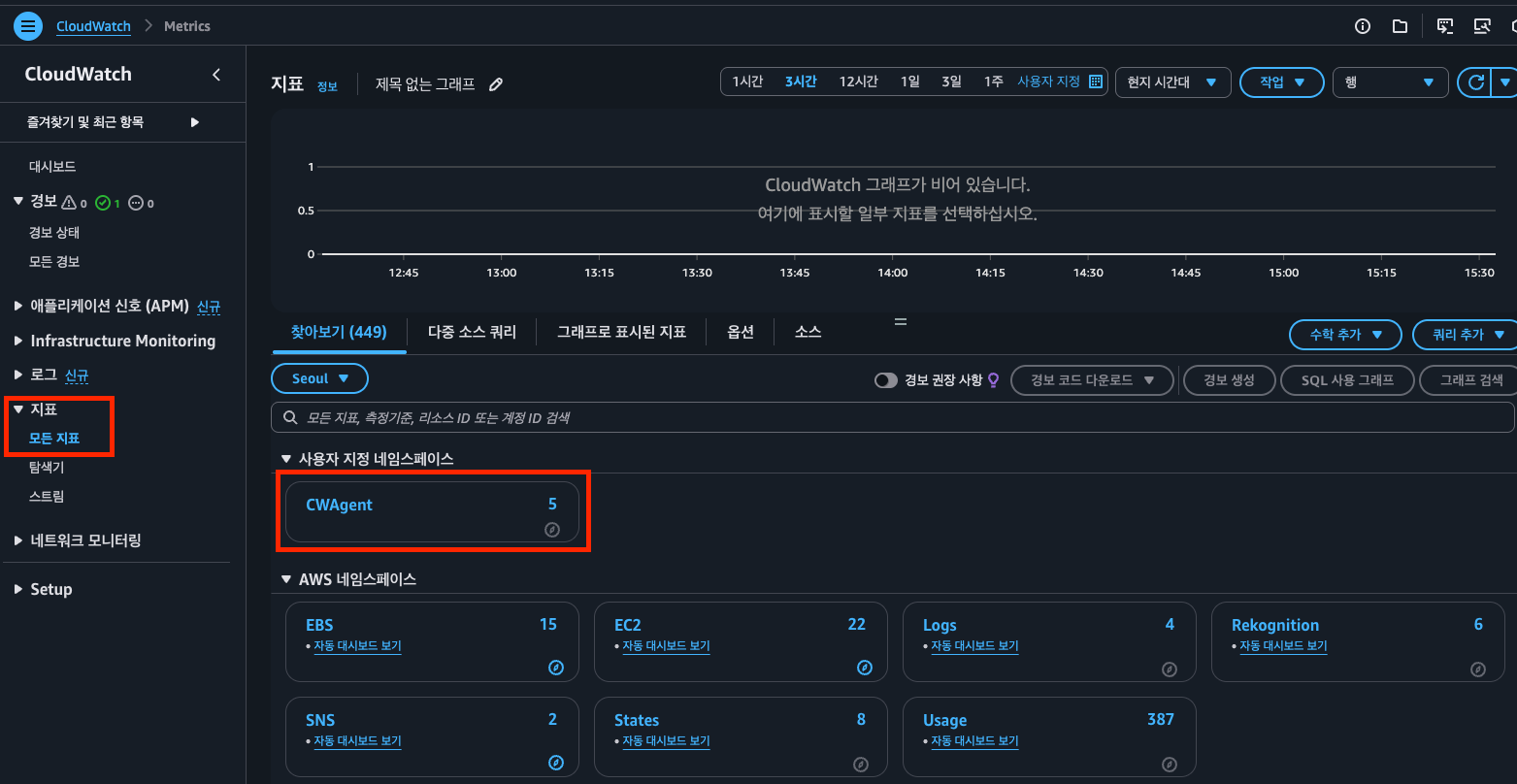Click the pencil icon to rename graph

coord(496,84)
